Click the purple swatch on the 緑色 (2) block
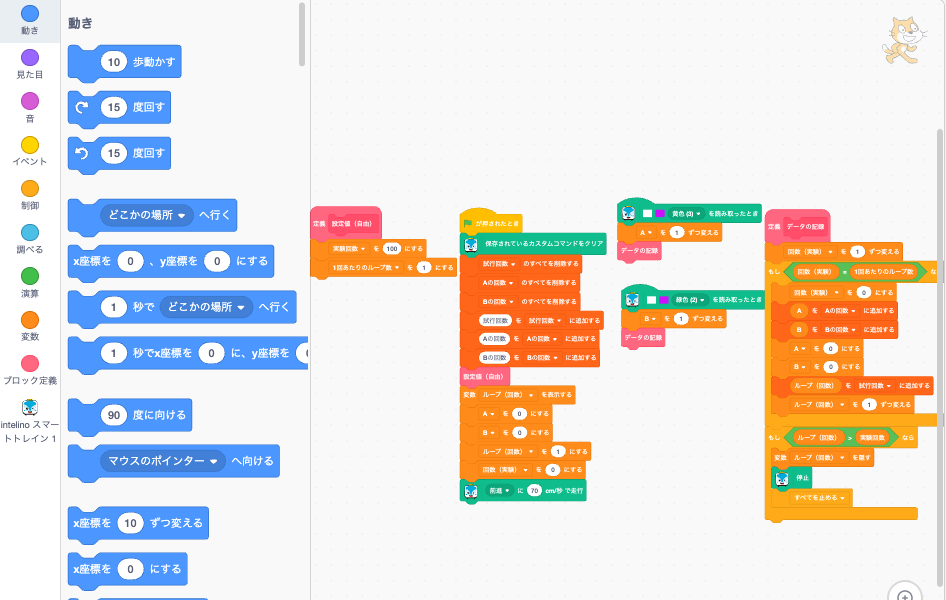The image size is (946, 600). [664, 300]
